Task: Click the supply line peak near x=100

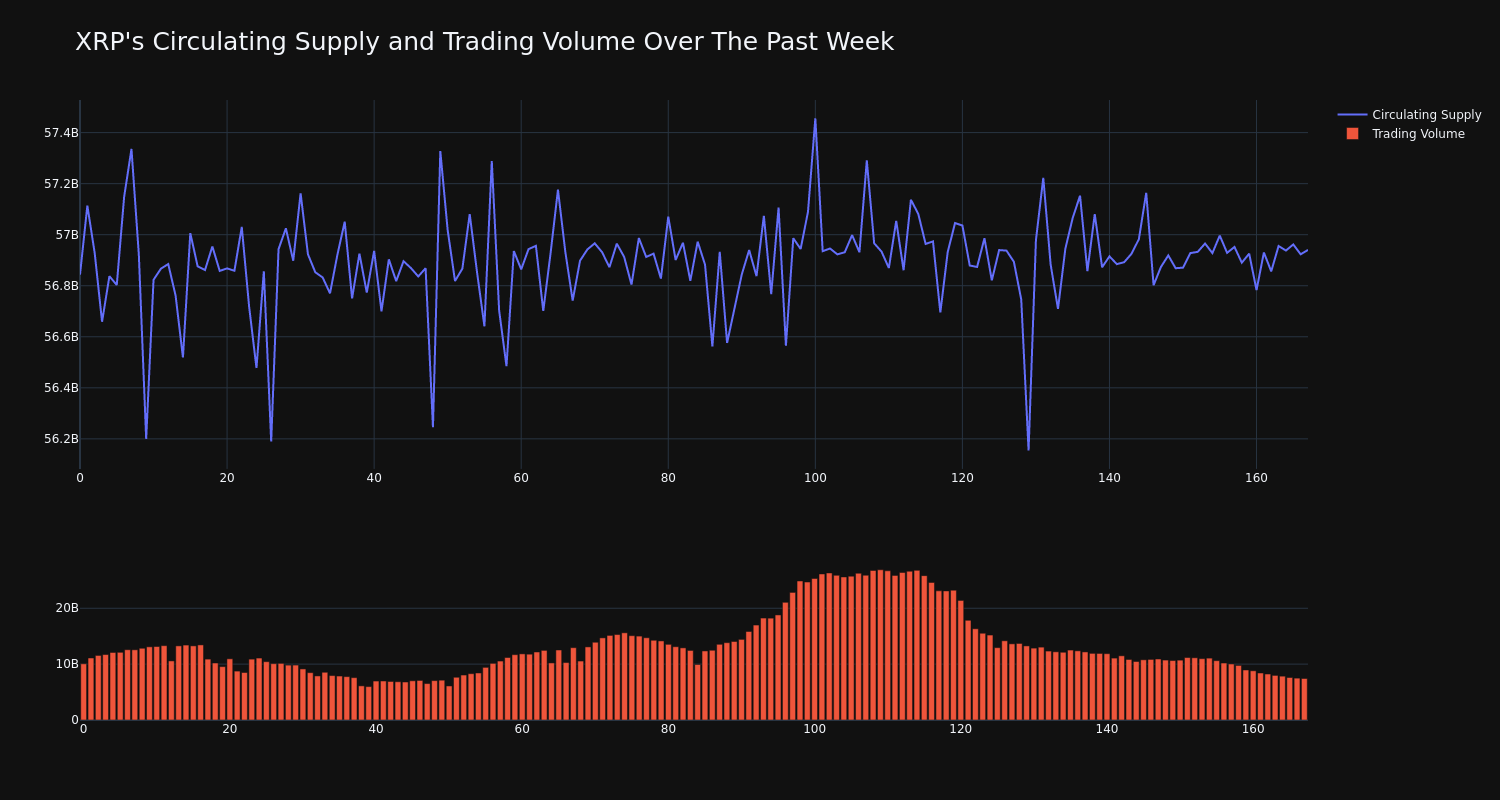Action: 815,119
